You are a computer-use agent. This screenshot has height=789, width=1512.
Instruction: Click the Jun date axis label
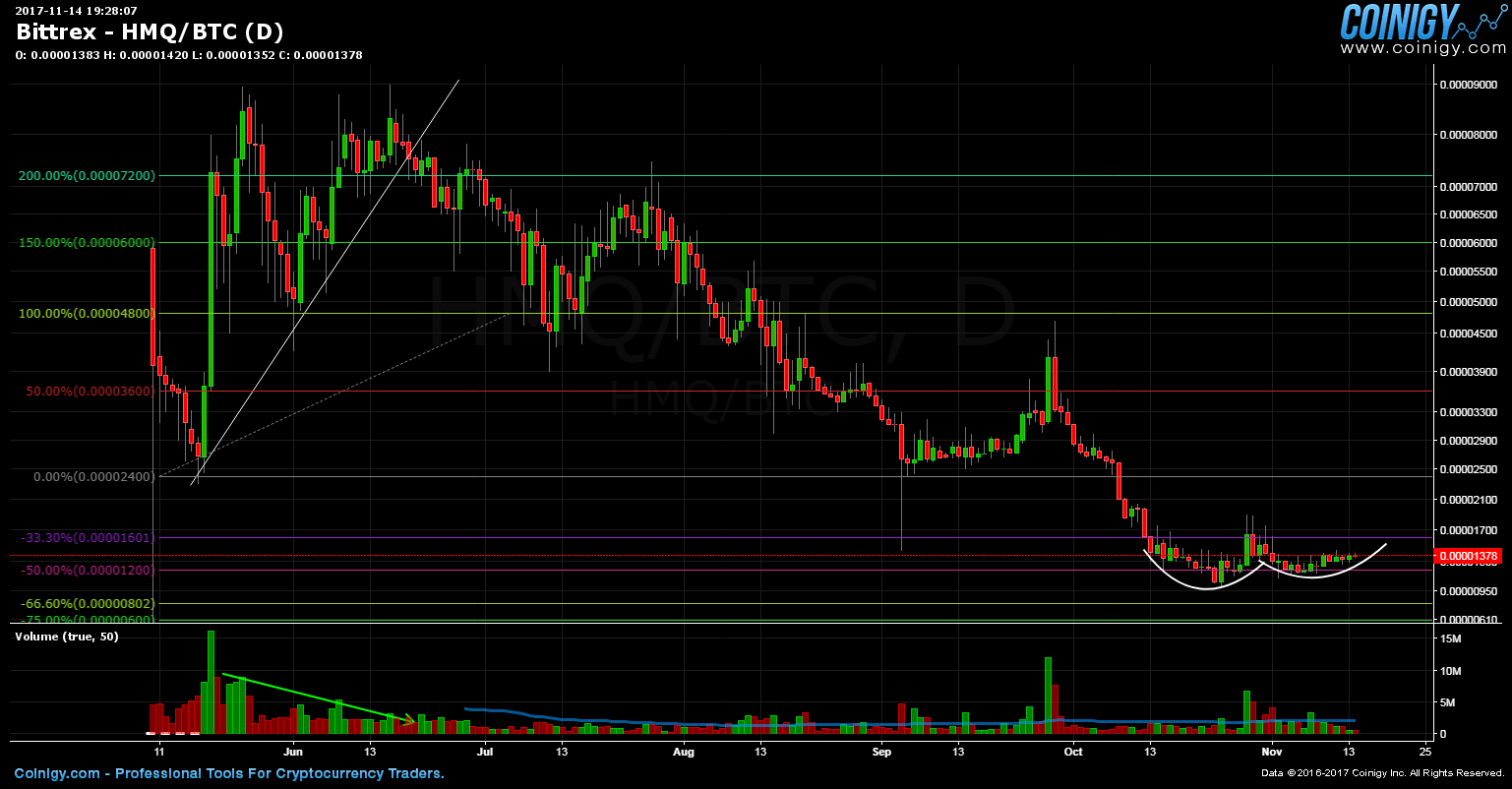pos(294,752)
